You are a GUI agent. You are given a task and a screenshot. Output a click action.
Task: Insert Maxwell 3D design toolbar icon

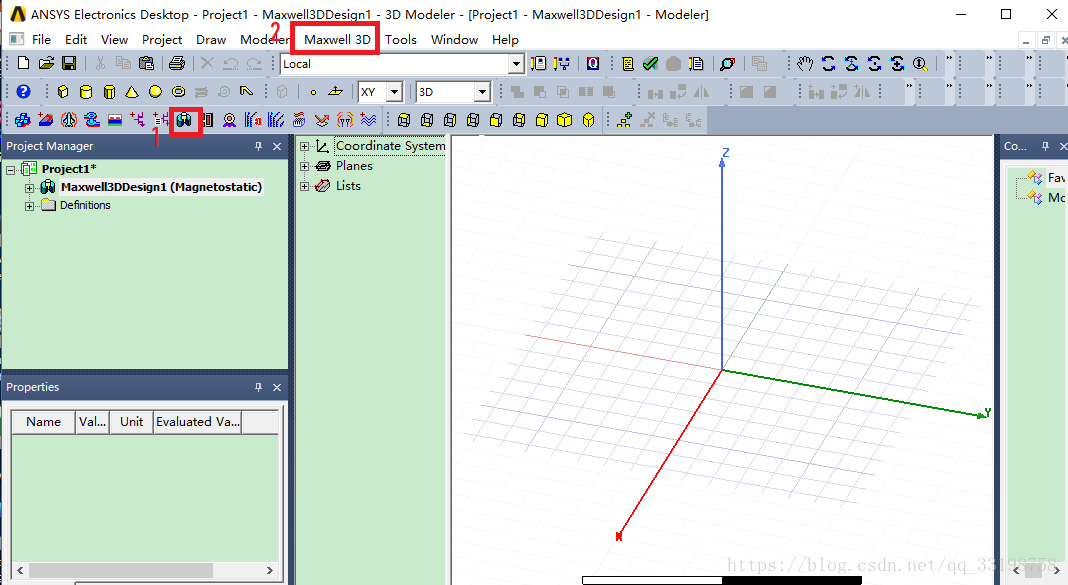(x=185, y=120)
